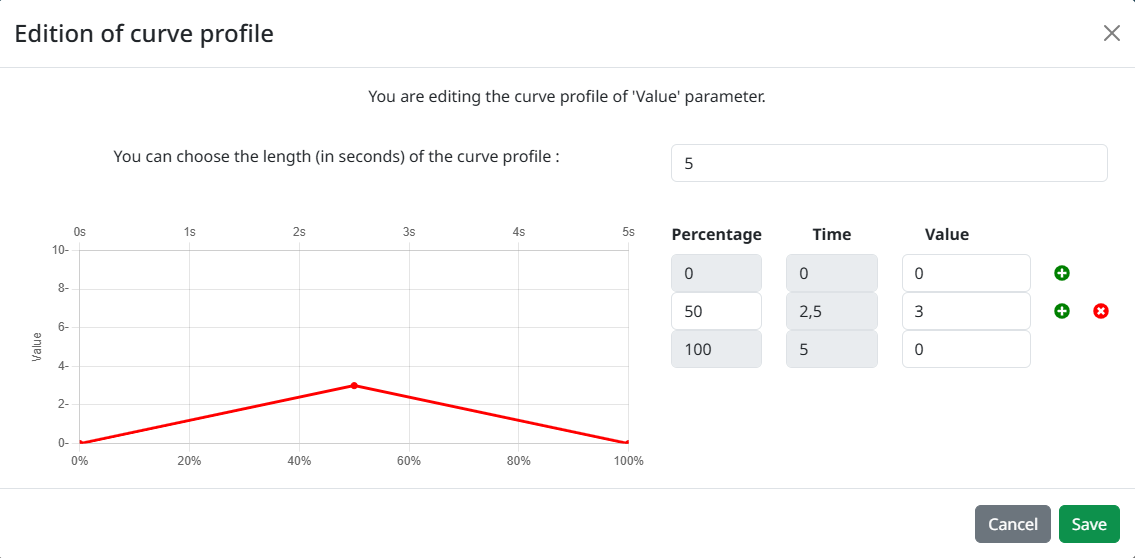The height and width of the screenshot is (558, 1135).
Task: Click the disabled Percentage field showing 100
Action: [717, 350]
